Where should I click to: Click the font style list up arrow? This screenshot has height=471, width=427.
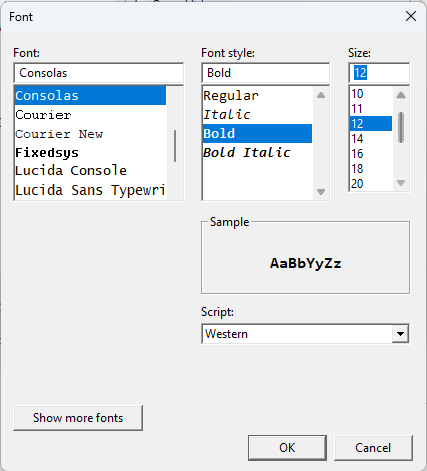pyautogui.click(x=321, y=95)
